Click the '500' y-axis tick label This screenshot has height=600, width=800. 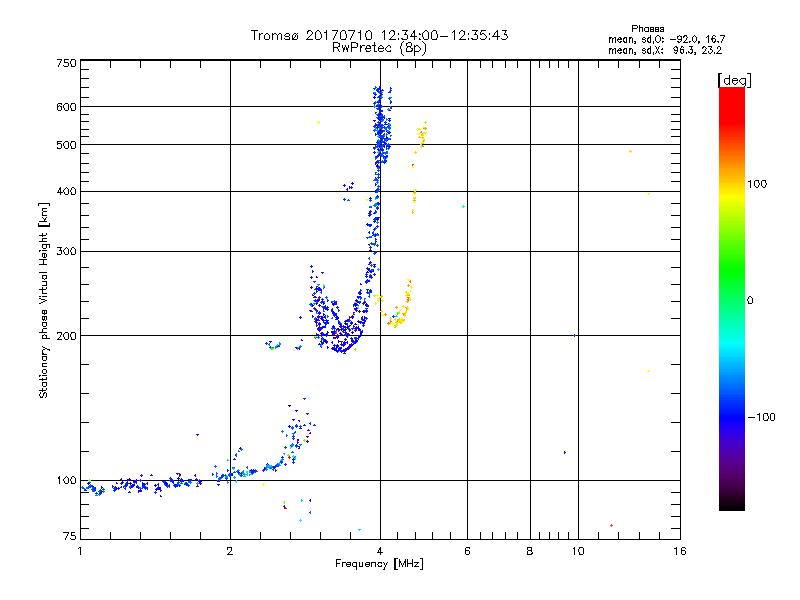click(x=66, y=145)
